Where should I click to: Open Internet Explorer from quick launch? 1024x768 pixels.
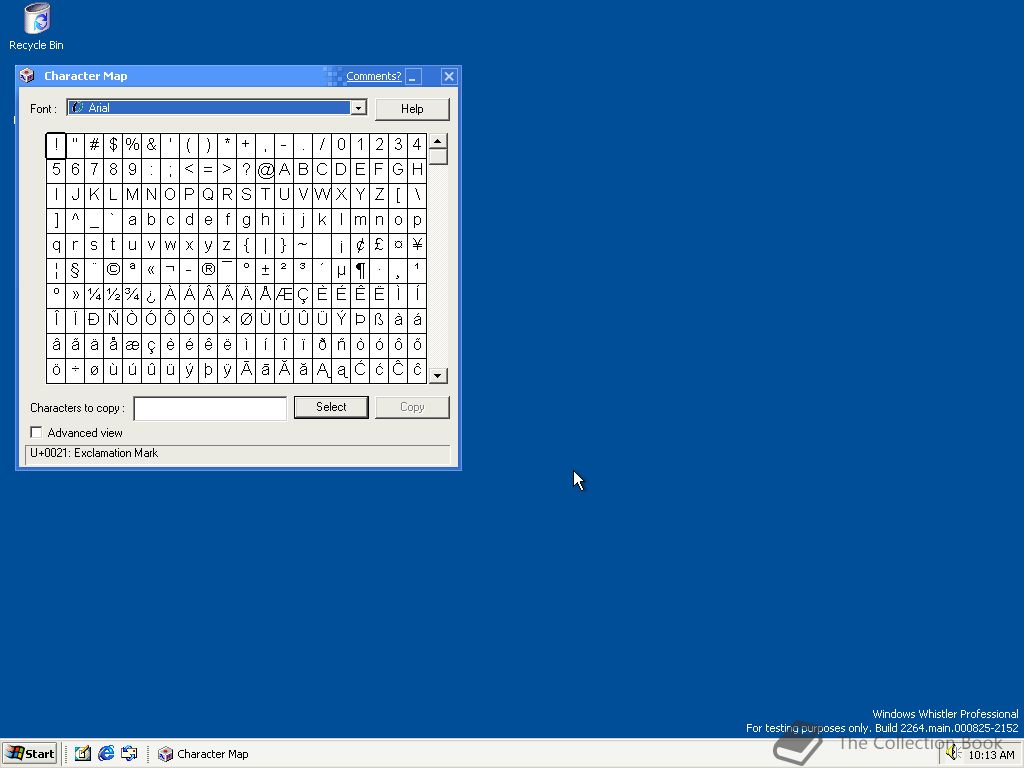pos(106,754)
